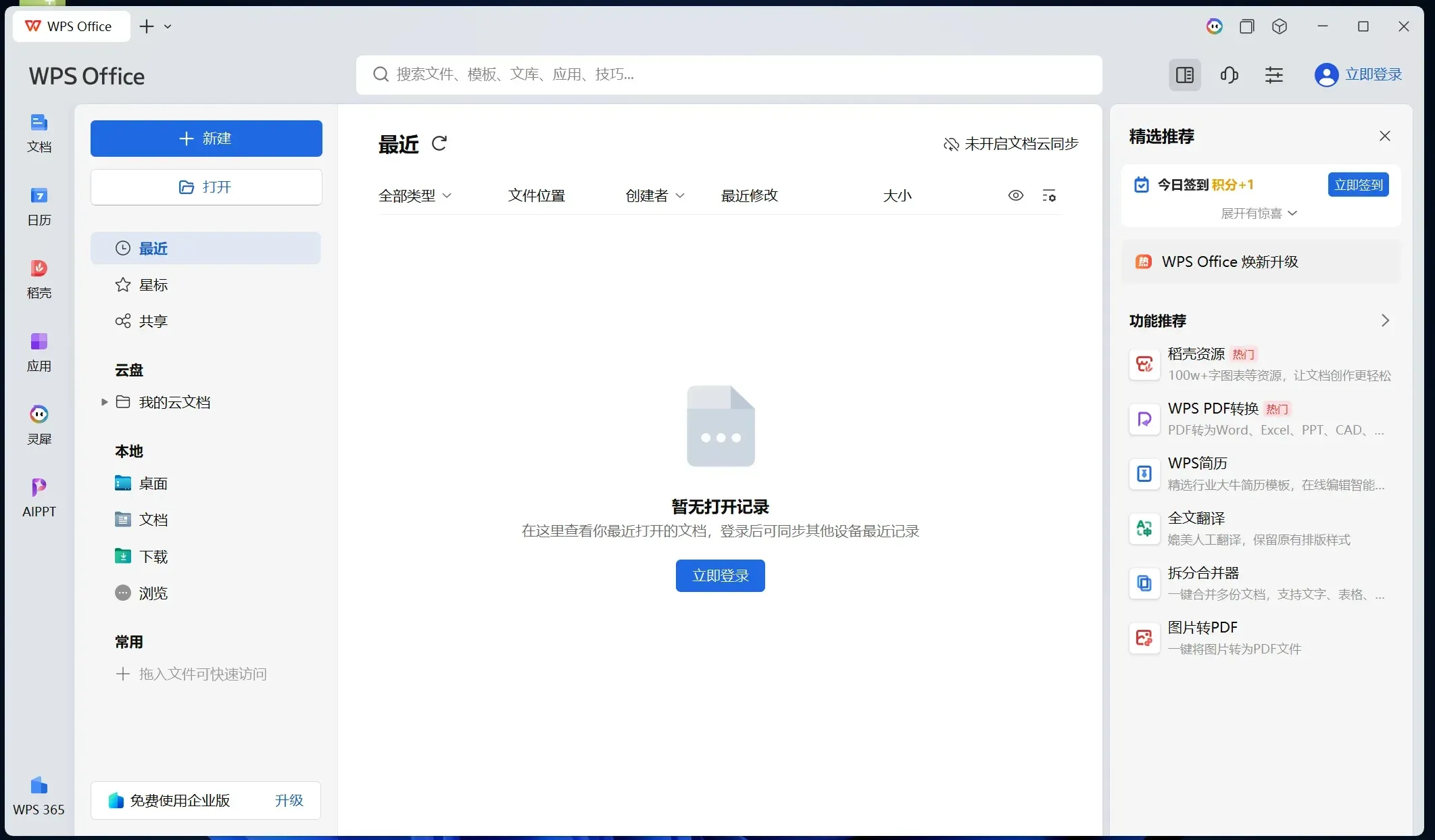Open global settings sliders icon

point(1274,75)
